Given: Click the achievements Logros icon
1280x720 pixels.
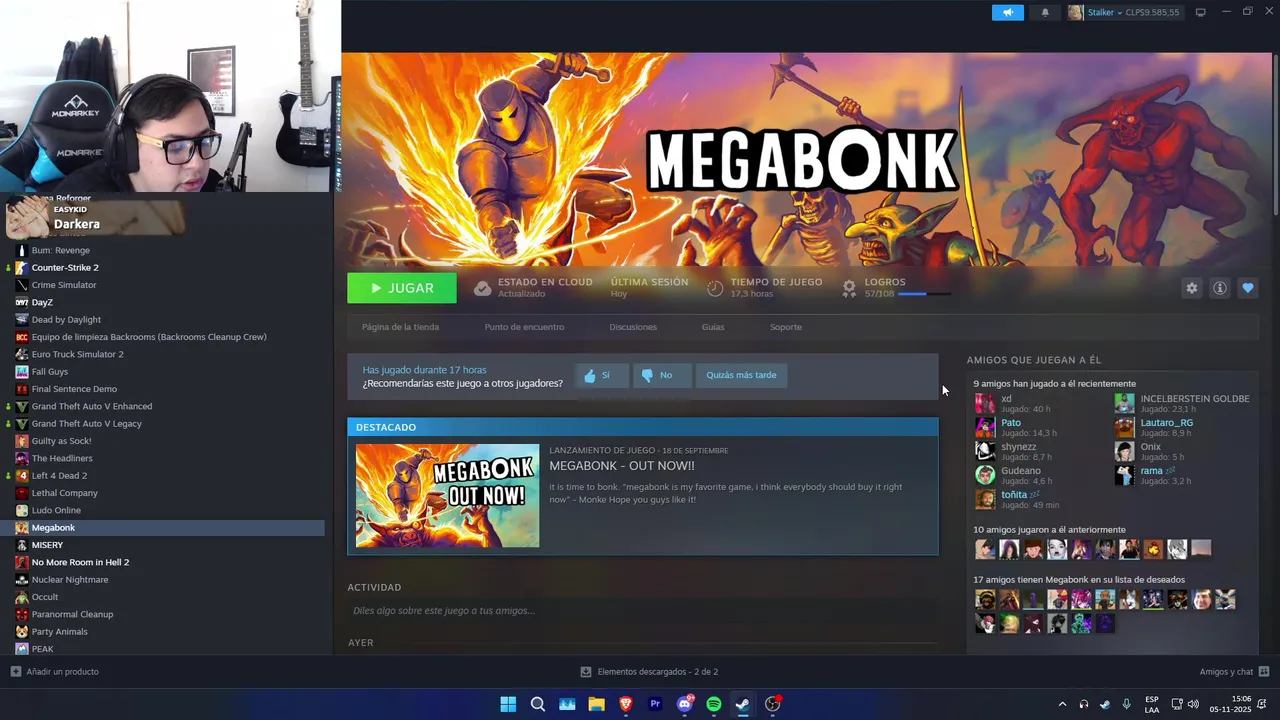Looking at the screenshot, I should (849, 288).
